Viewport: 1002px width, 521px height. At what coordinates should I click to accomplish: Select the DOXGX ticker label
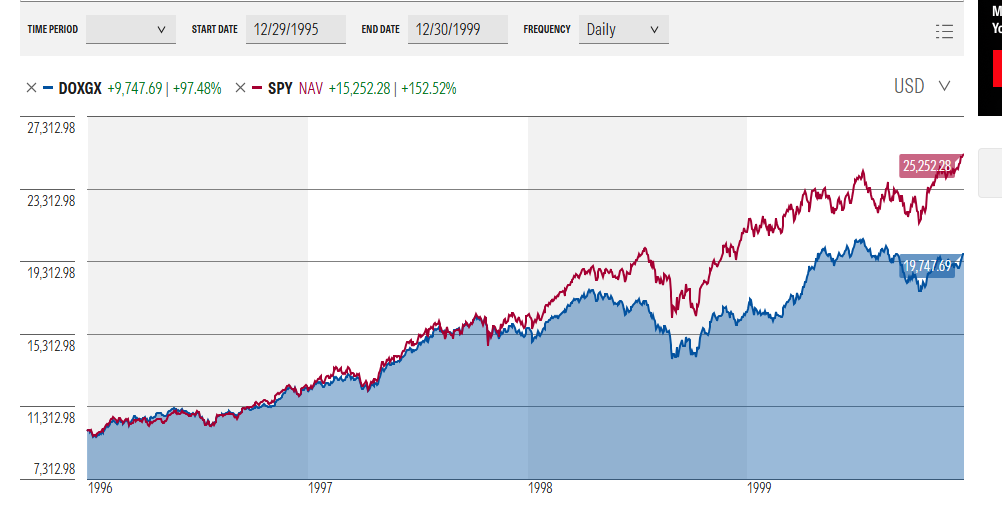(80, 88)
